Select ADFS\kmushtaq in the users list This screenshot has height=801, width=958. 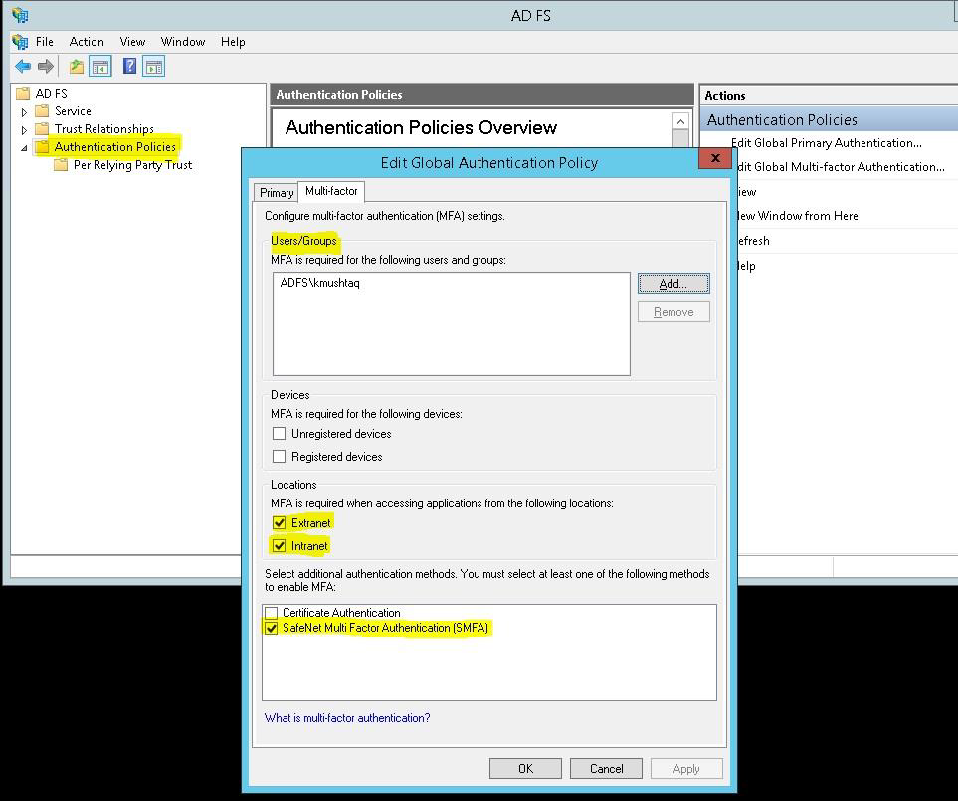[x=322, y=283]
